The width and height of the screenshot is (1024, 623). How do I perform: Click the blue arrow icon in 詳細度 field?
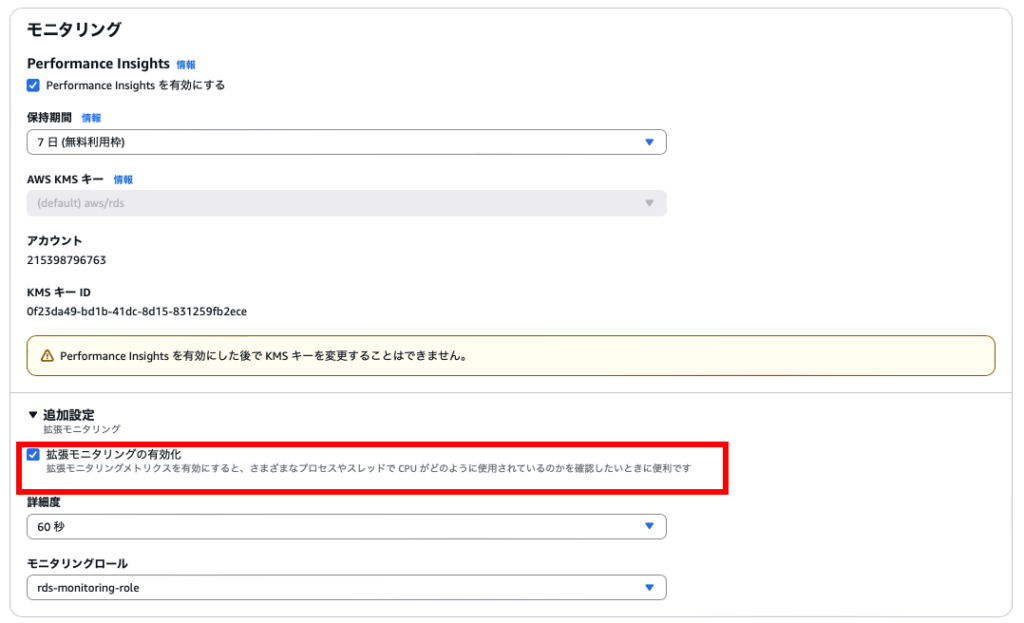(649, 526)
